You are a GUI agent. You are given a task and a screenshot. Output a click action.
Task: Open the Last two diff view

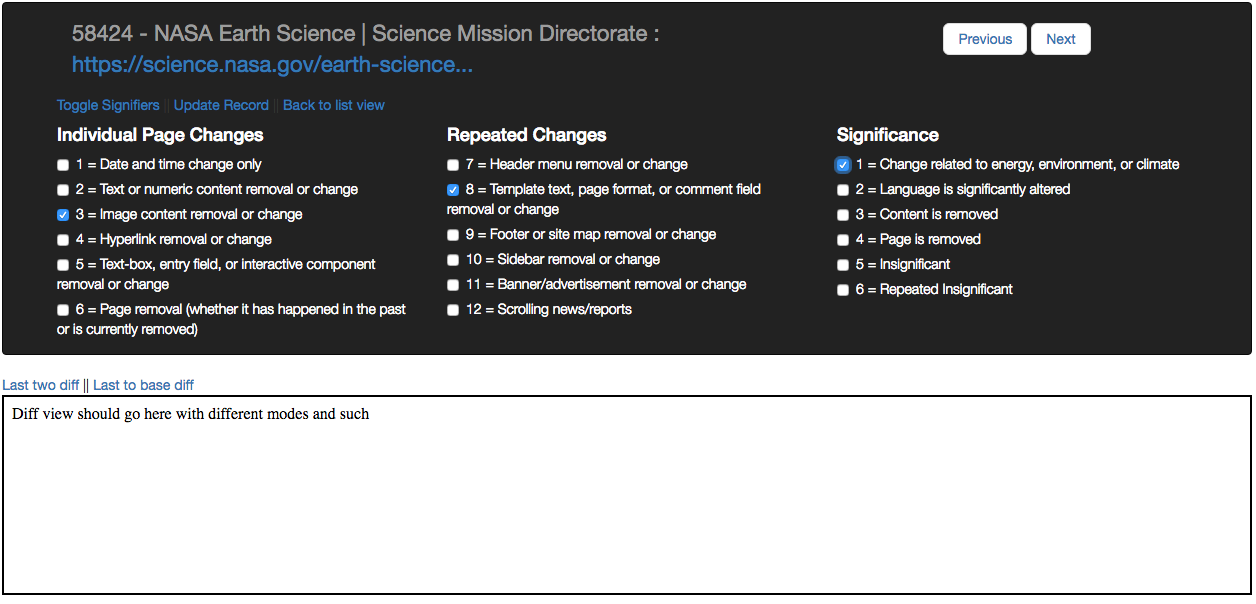(41, 385)
